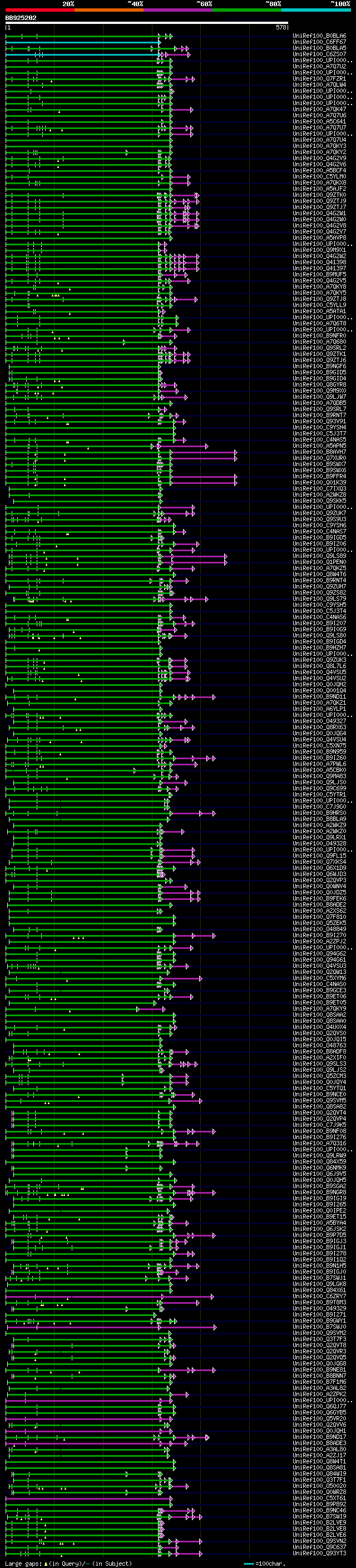Screen dimensions: 356x1568
Task: Click the white query sequence ruler bar
Action: click(147, 23)
